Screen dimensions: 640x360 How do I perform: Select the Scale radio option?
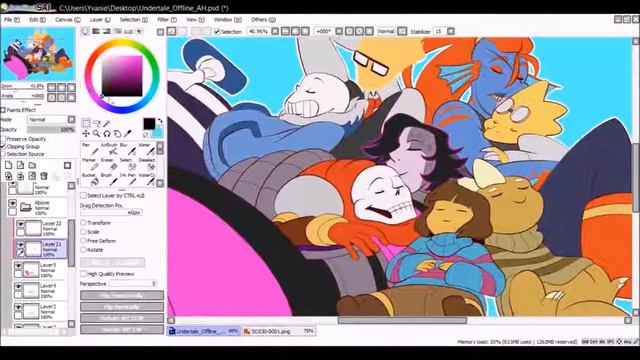click(83, 232)
